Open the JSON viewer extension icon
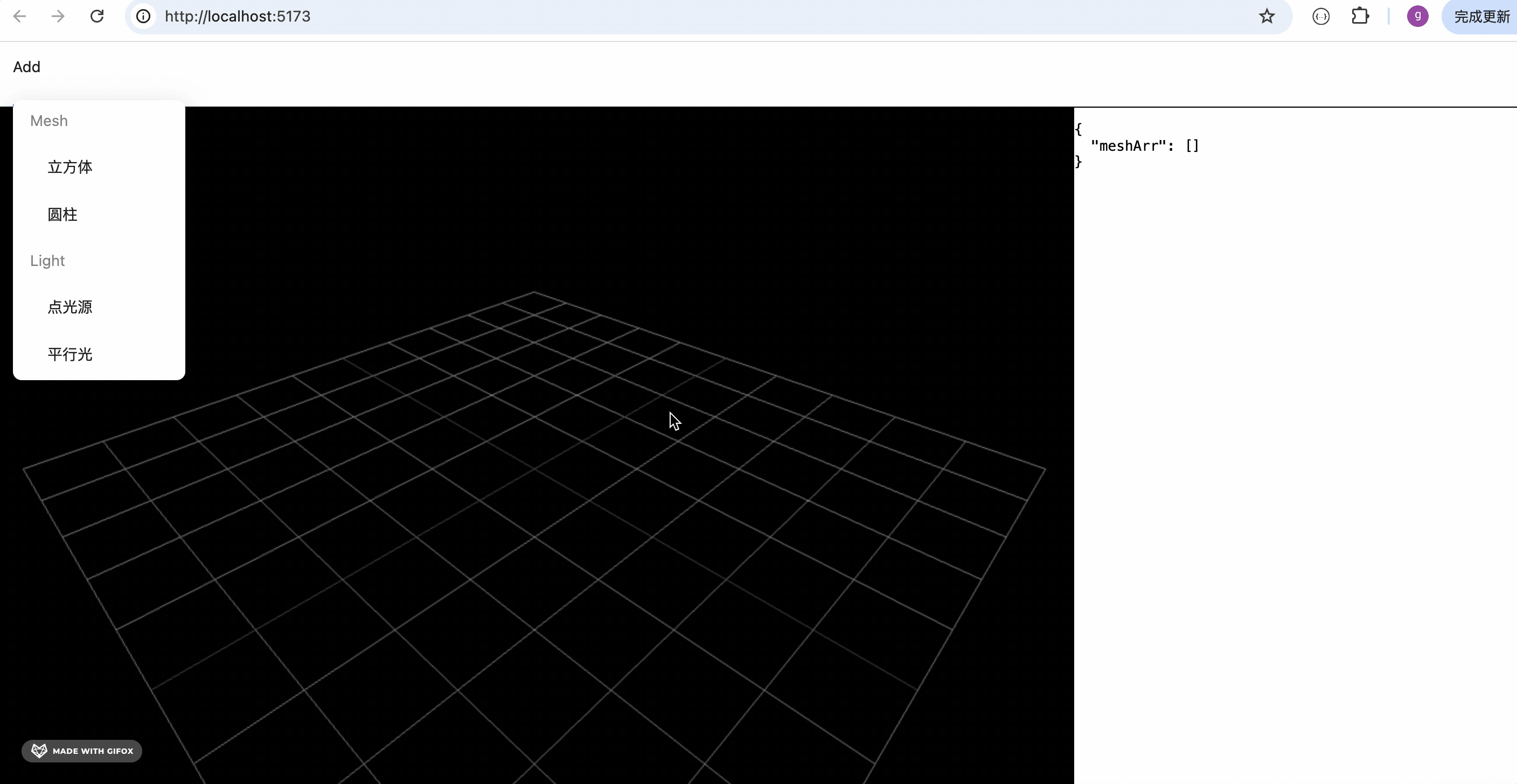 tap(1321, 17)
